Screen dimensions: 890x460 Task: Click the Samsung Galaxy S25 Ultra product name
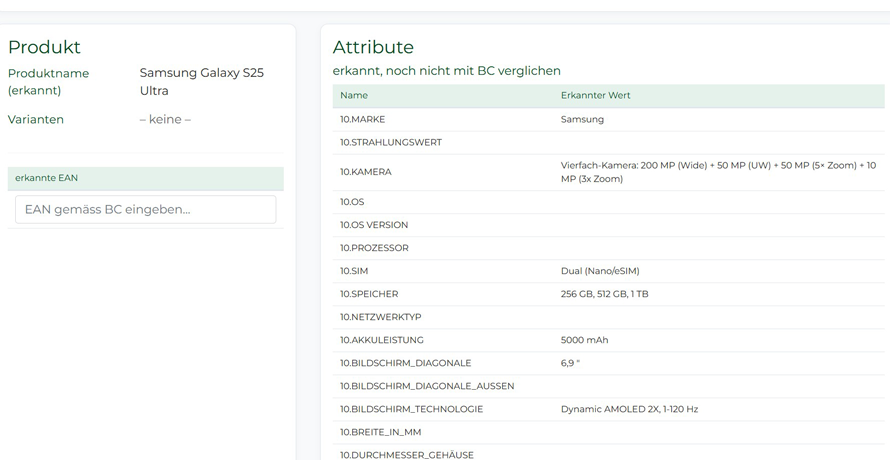click(x=201, y=82)
